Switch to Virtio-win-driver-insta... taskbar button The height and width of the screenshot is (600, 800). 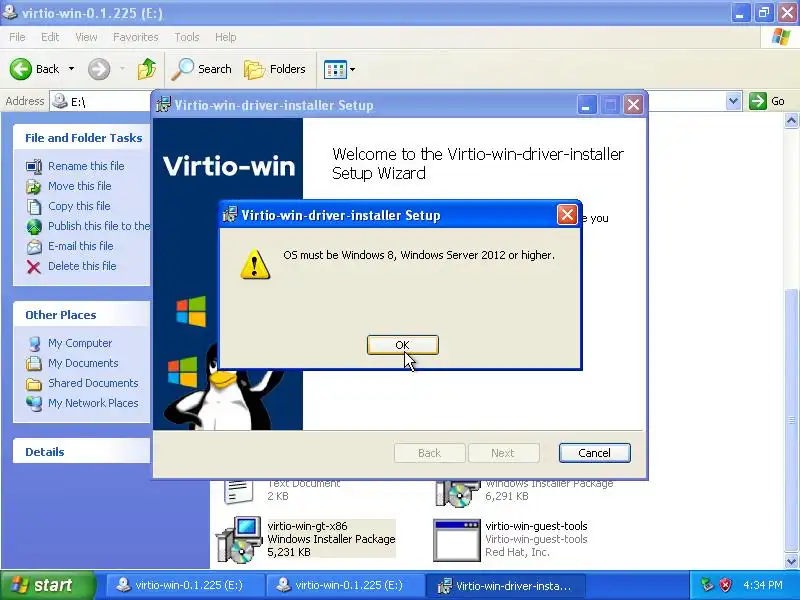[505, 585]
